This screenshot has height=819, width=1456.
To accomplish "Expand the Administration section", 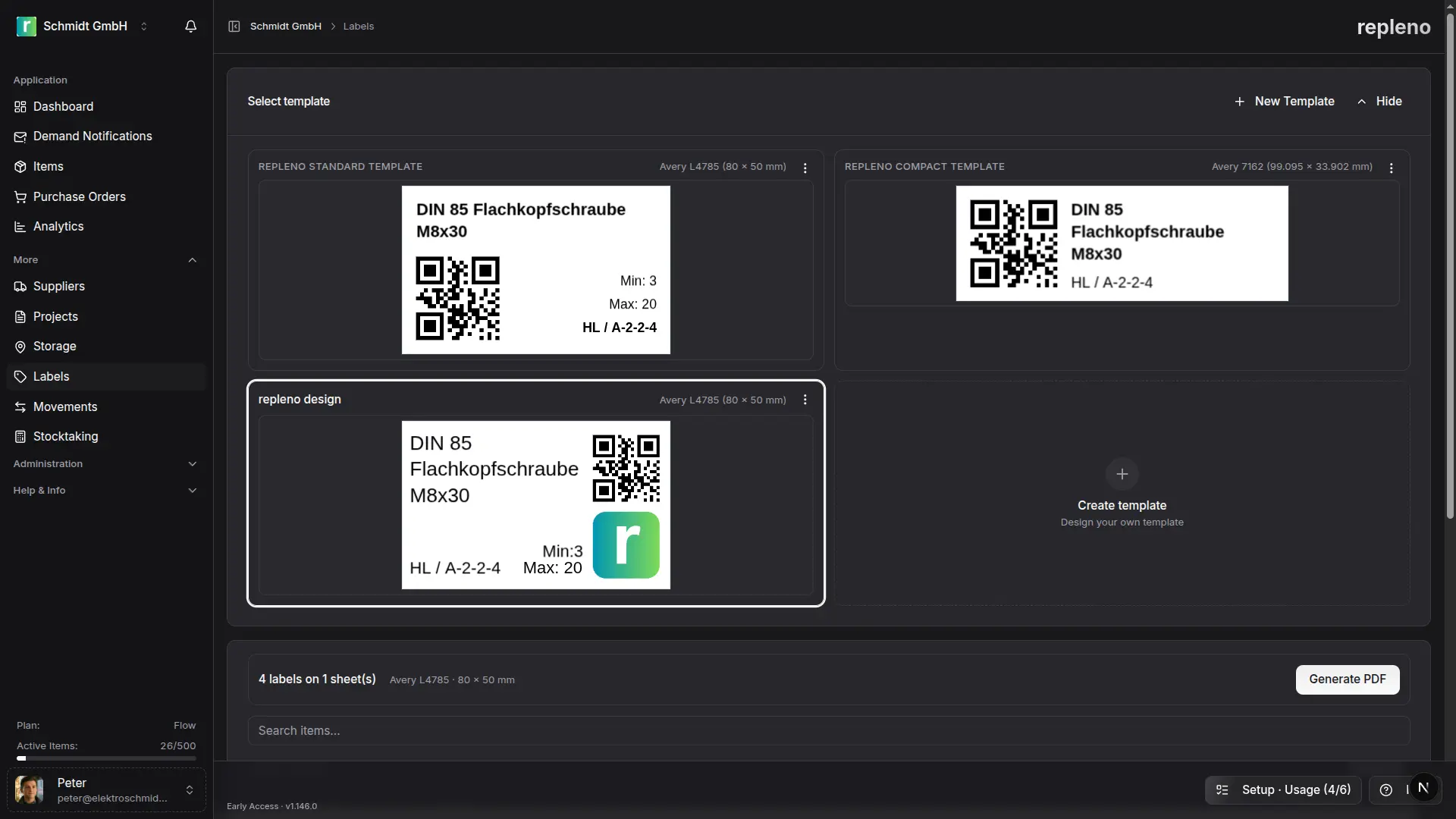I will [105, 463].
